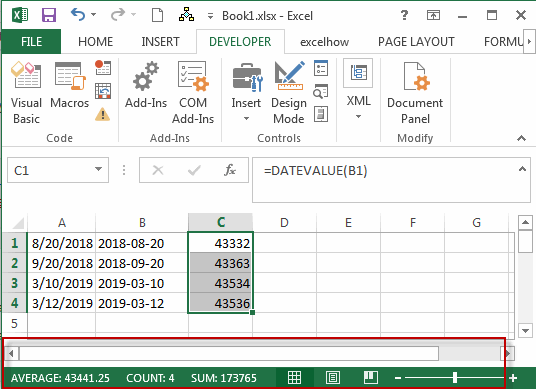Open the Macros dialog
Screen dimensions: 536x389
coord(70,85)
